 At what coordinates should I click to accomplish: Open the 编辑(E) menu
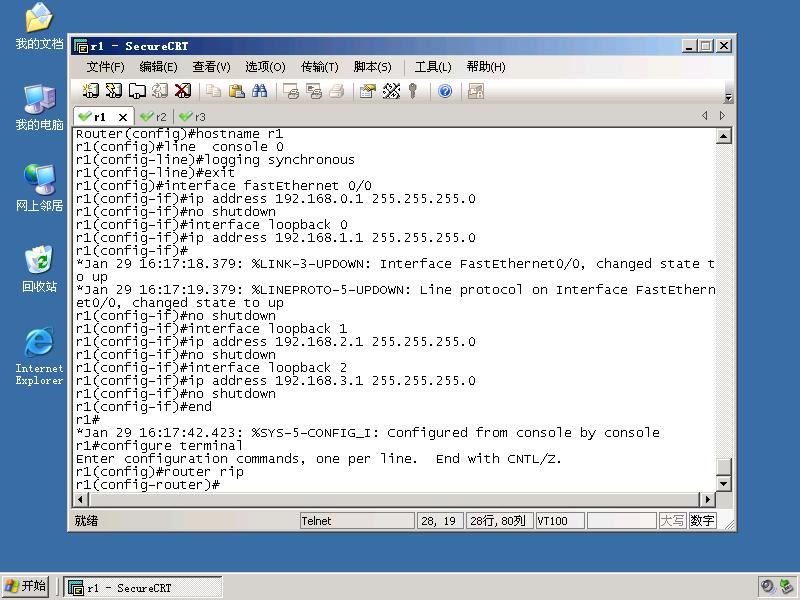point(158,67)
